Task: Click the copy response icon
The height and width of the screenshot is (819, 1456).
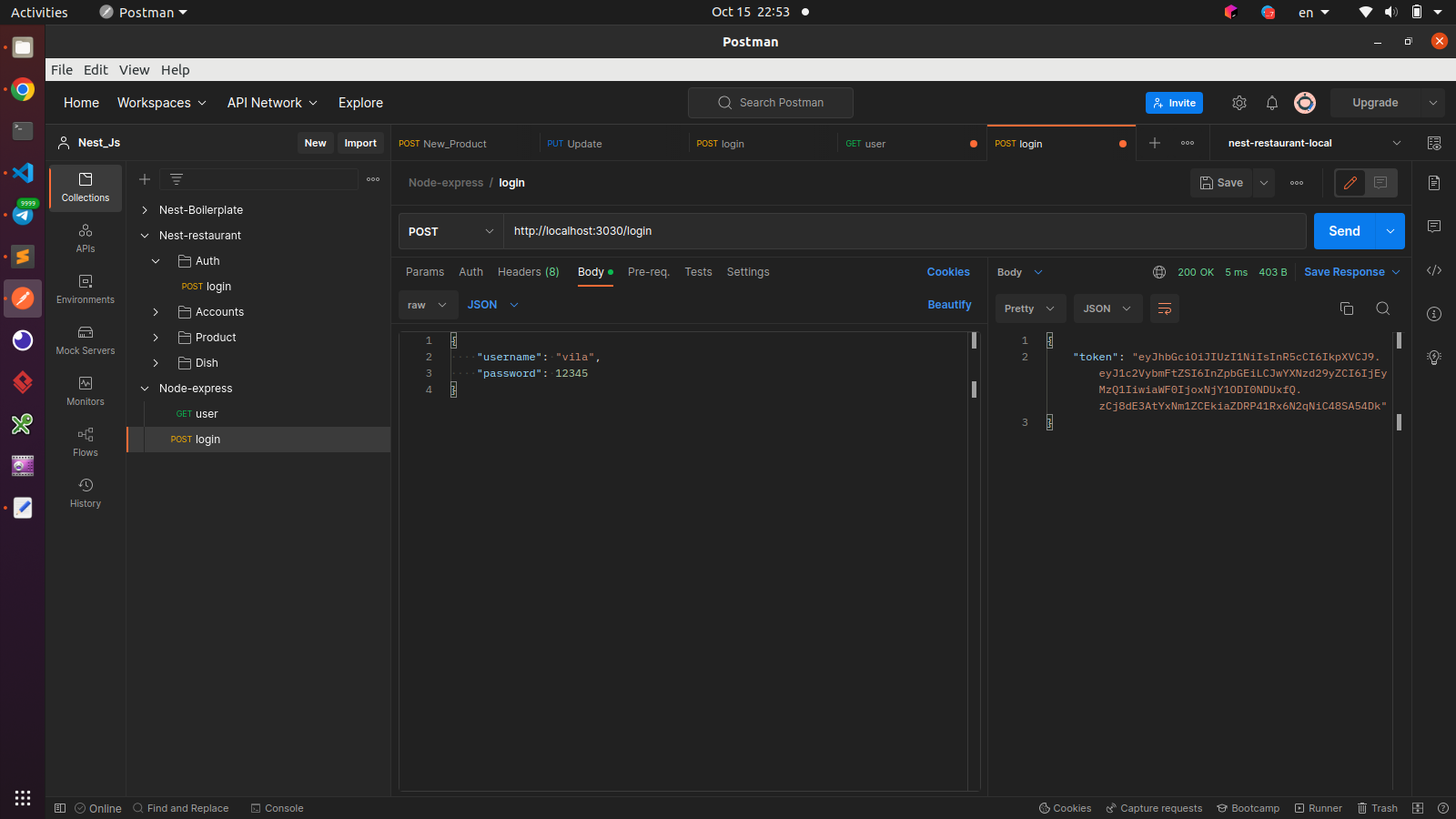Action: [x=1347, y=308]
